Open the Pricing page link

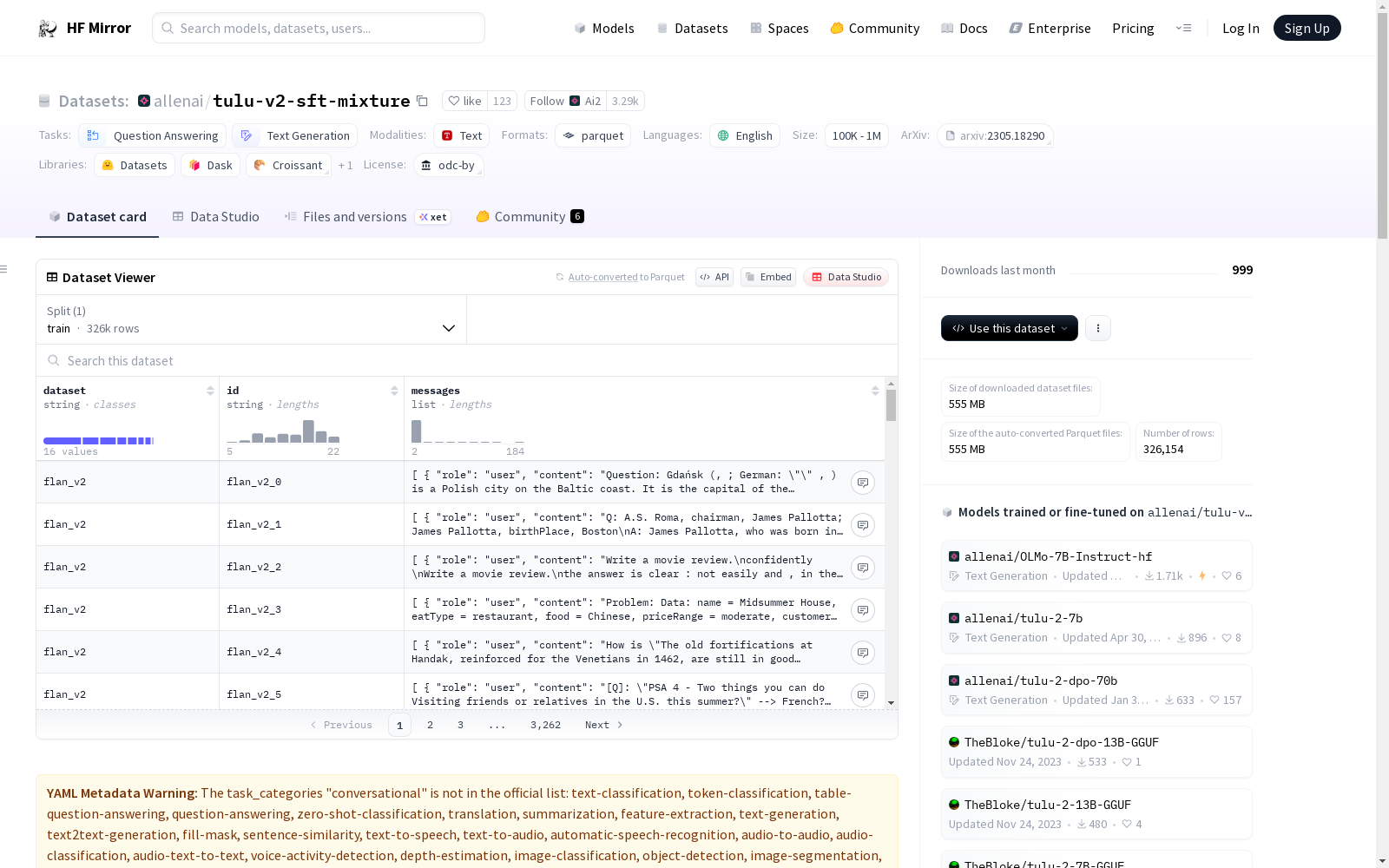(x=1133, y=28)
